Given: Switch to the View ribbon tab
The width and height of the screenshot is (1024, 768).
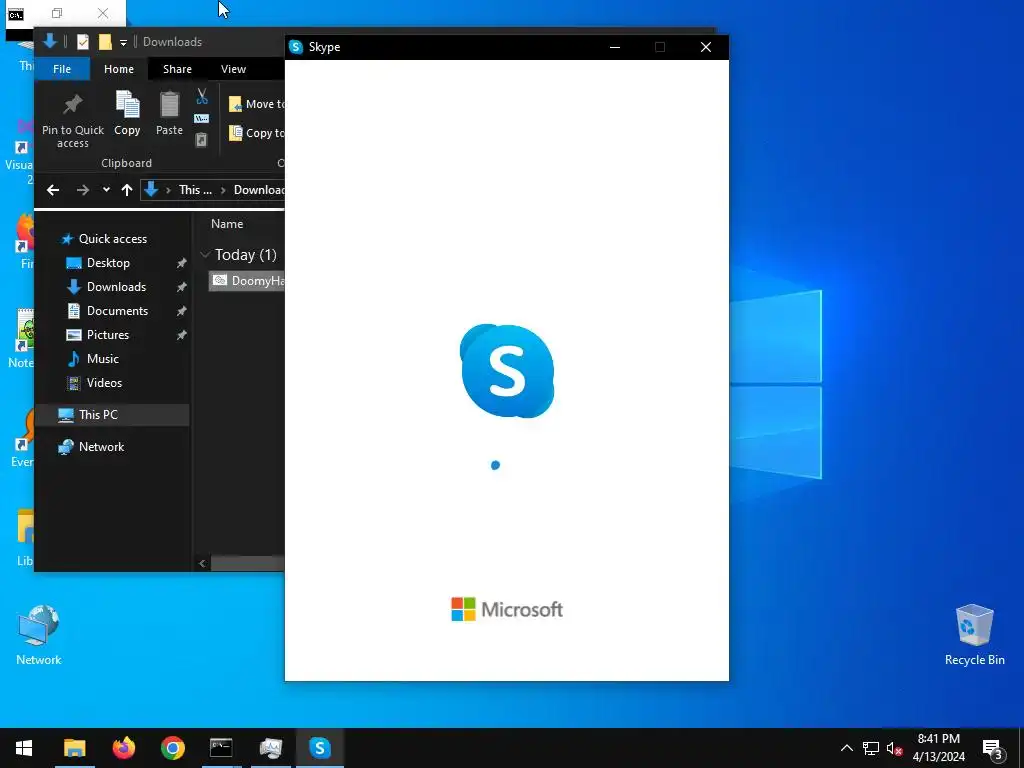Looking at the screenshot, I should (233, 69).
